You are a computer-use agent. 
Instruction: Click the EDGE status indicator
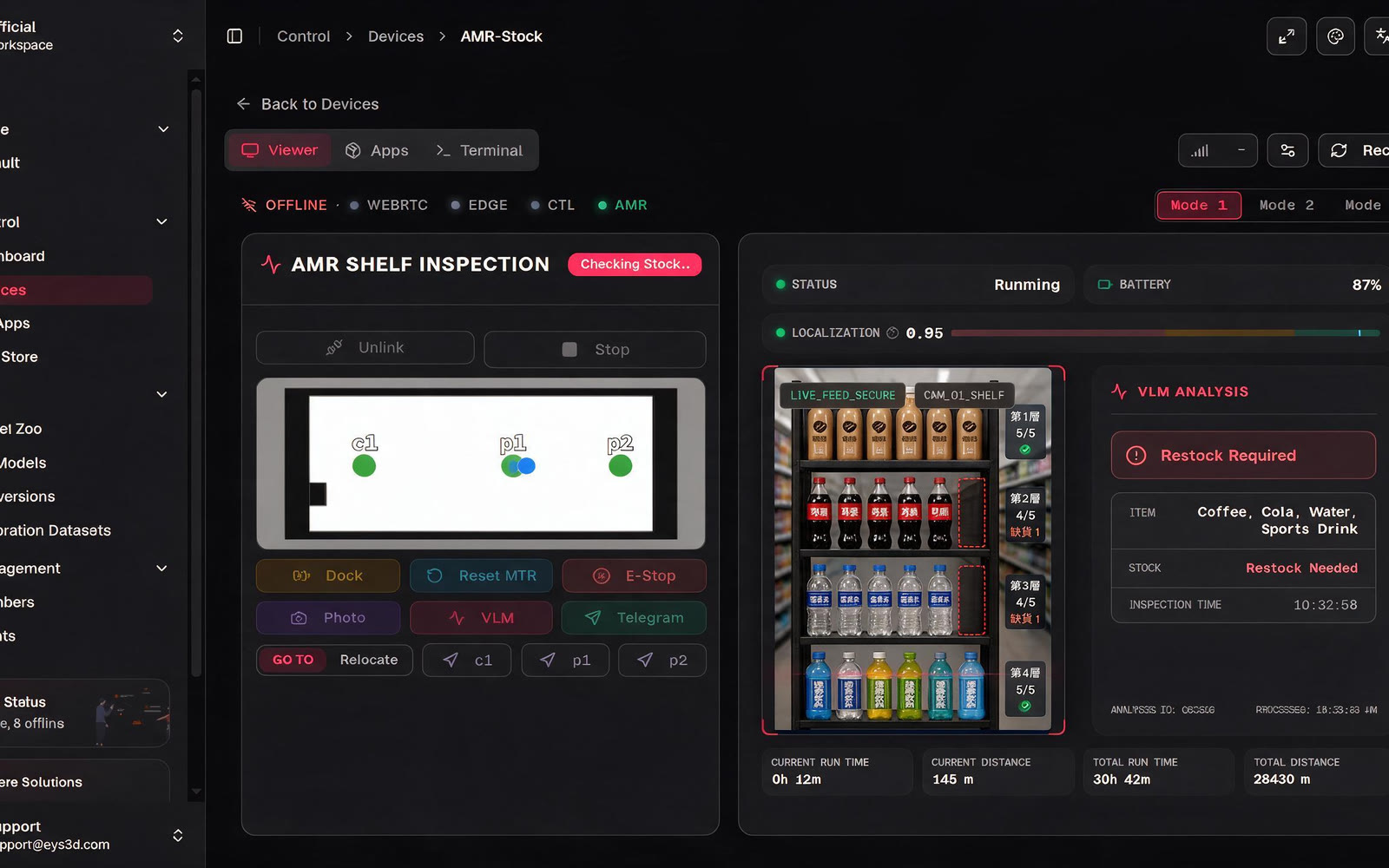[x=479, y=205]
